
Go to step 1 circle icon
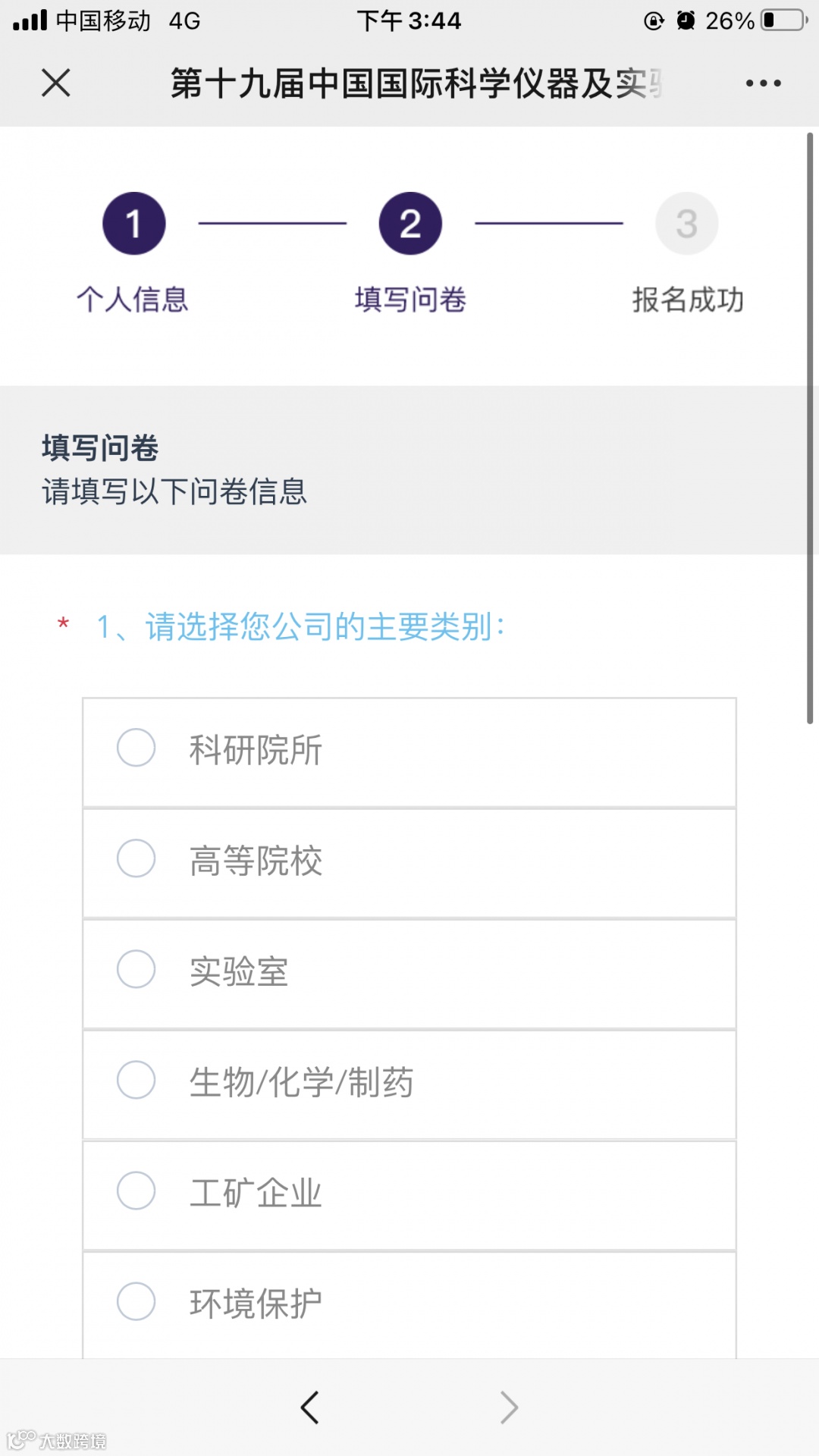pos(134,224)
